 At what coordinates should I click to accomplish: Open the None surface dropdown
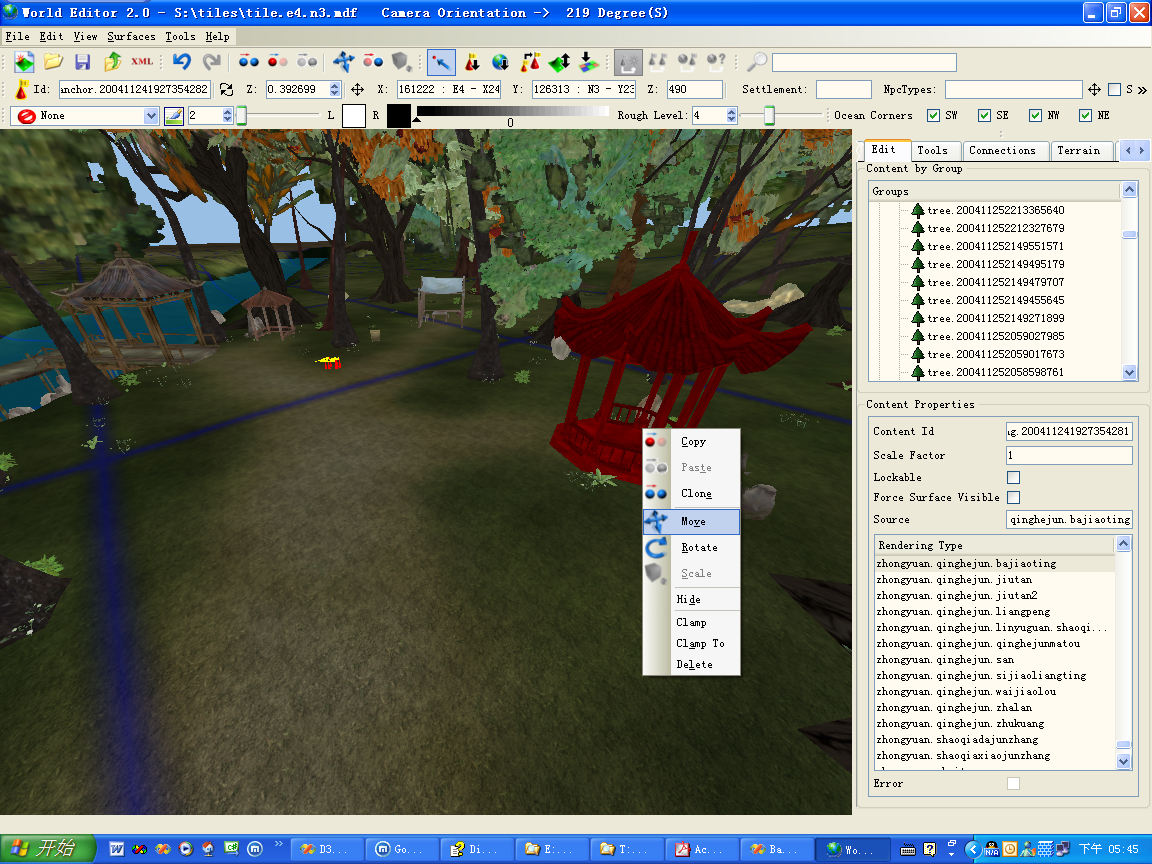coord(151,116)
